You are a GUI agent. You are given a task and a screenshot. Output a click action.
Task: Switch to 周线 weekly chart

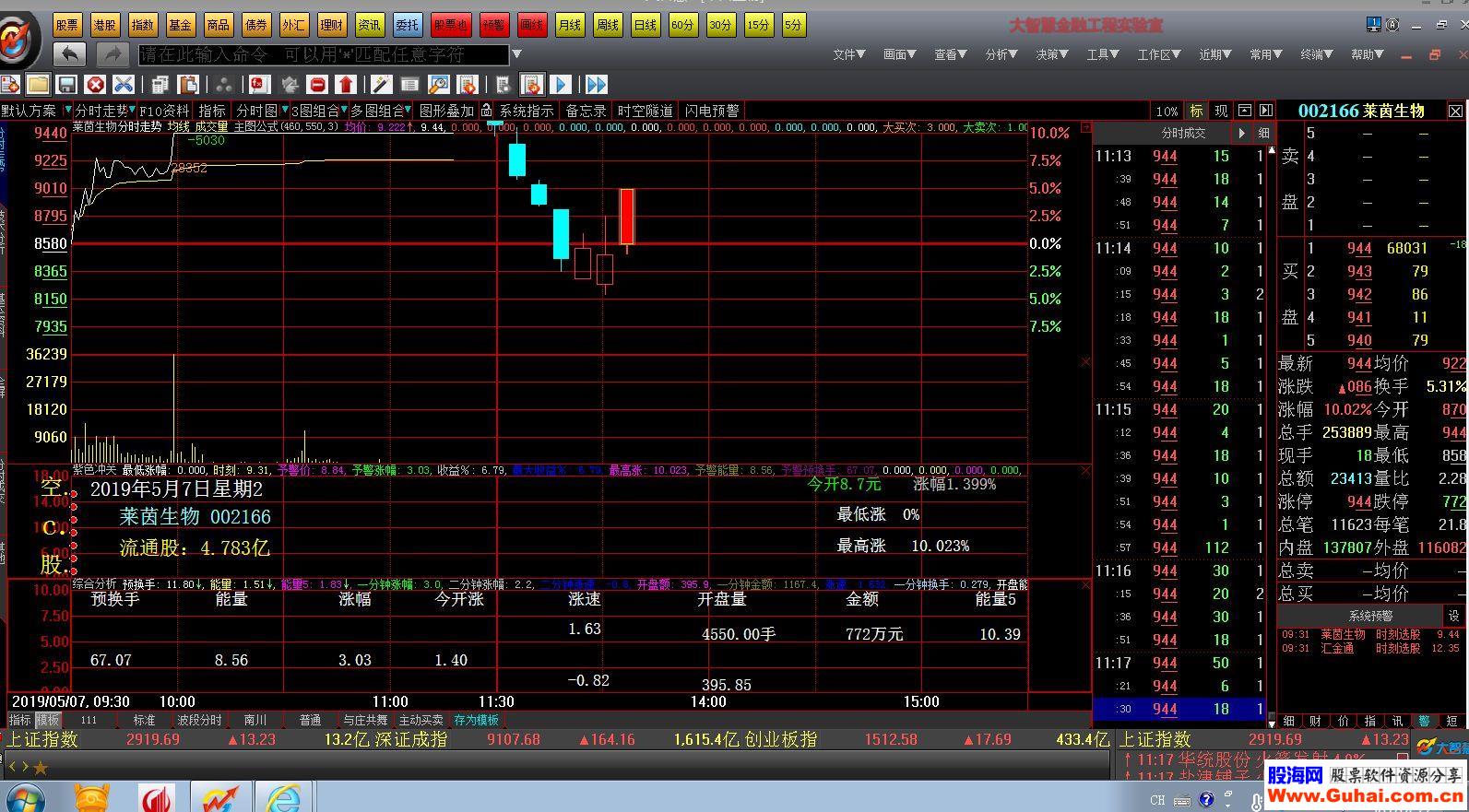608,25
